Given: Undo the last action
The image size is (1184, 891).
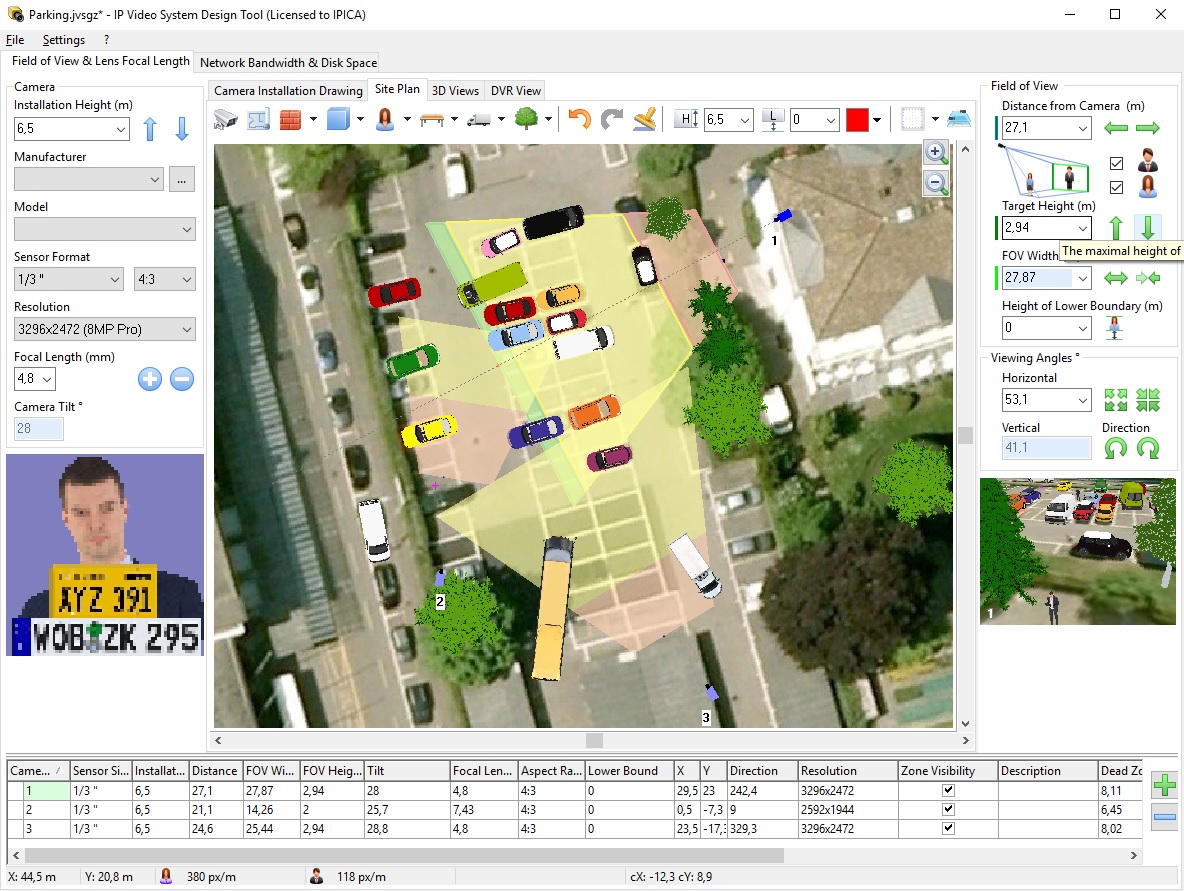Looking at the screenshot, I should pos(578,119).
